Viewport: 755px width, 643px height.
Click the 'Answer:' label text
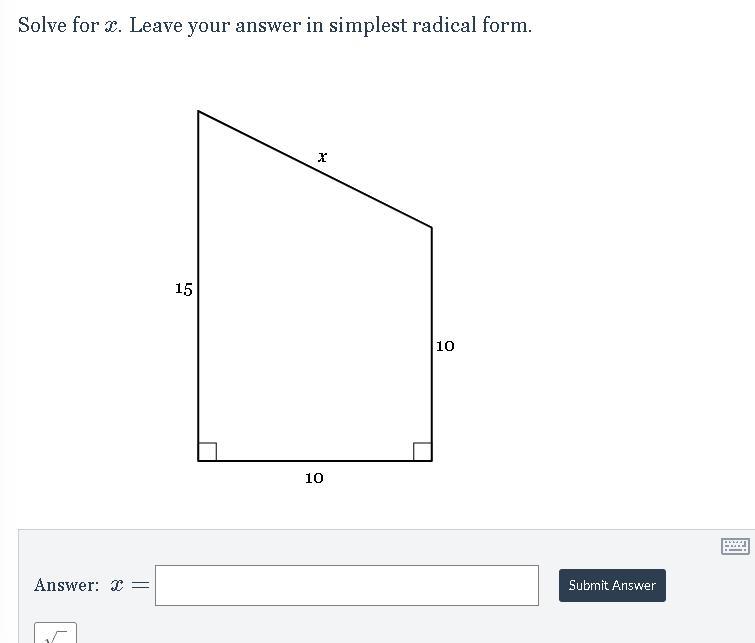click(66, 585)
